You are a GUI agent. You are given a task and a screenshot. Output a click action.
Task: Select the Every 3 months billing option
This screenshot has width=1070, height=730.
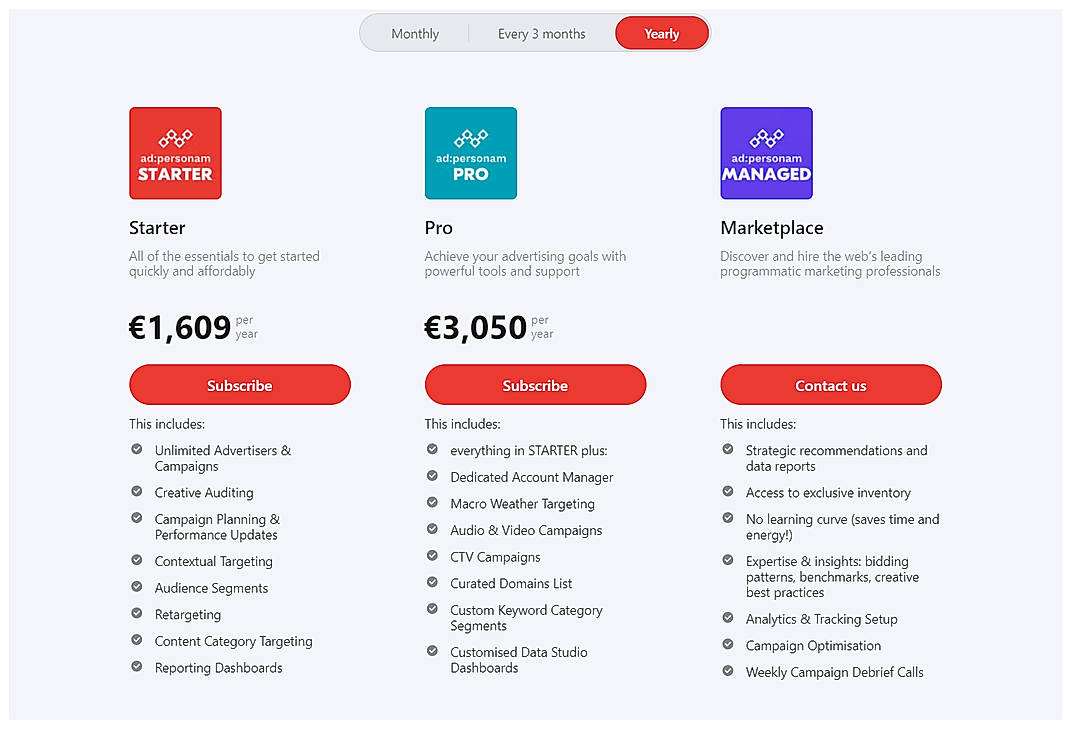point(541,33)
